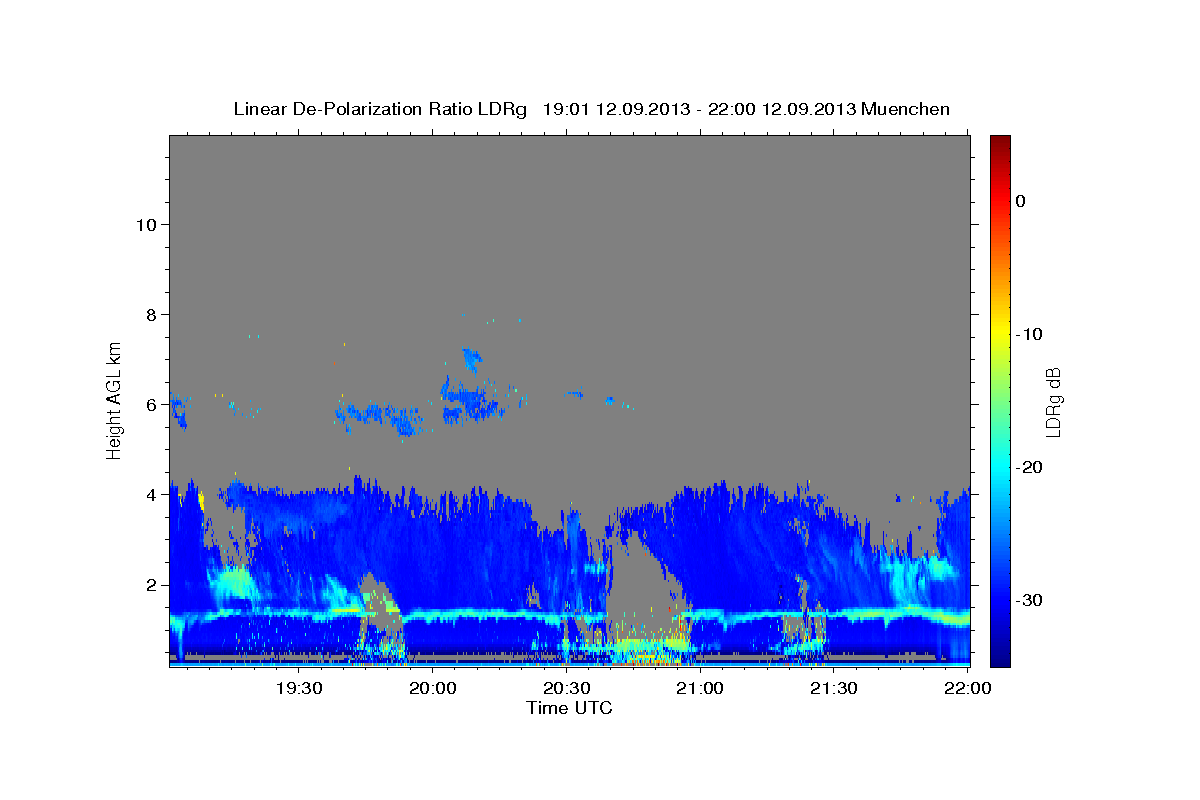This screenshot has height=800, width=1200.
Task: Click the 20:30 time tick label
Action: click(566, 688)
